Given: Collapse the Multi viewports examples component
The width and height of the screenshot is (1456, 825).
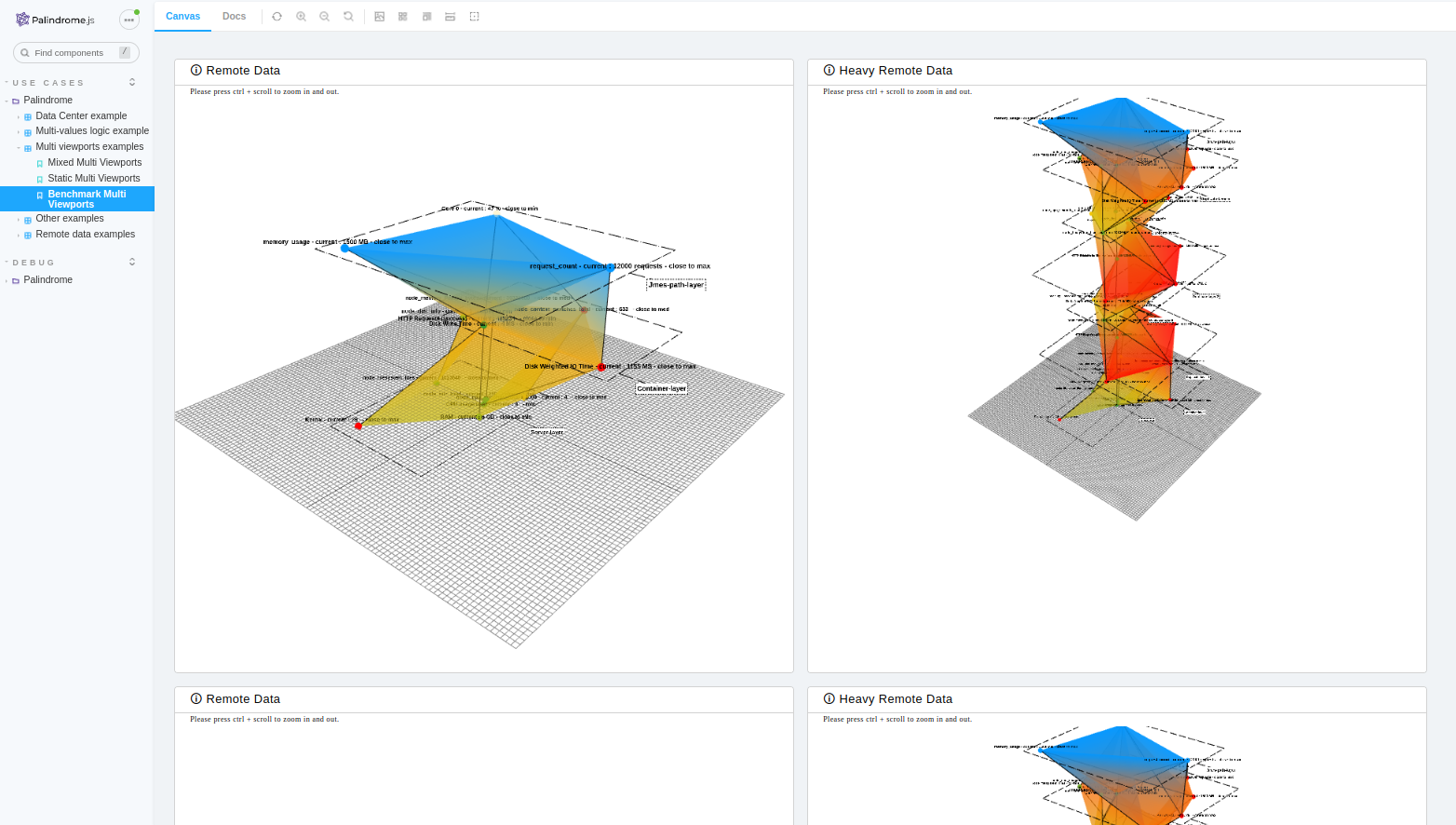Looking at the screenshot, I should 89,147.
